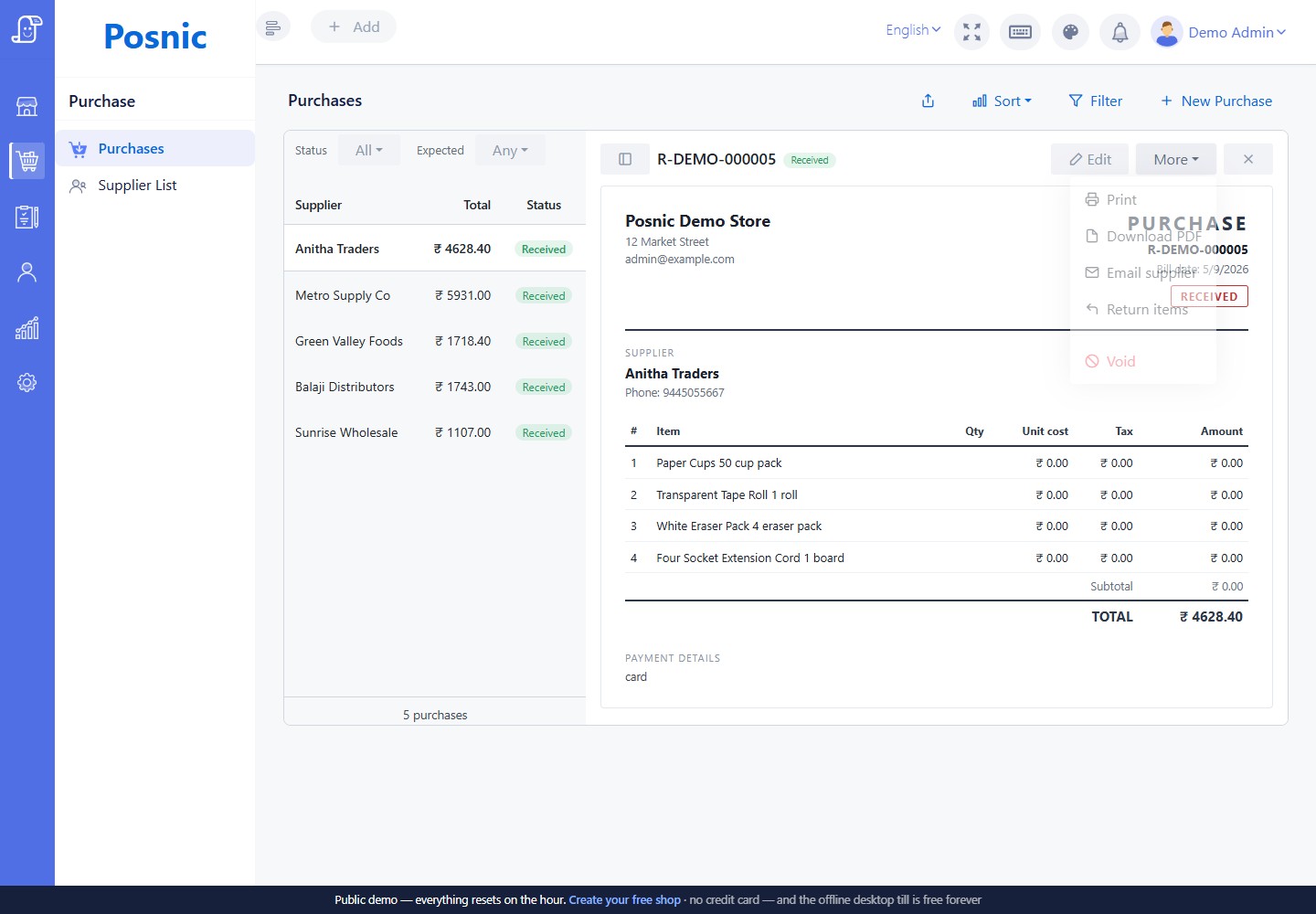Open the Expected Any filter dropdown
Screen dimensions: 1316x914
pyautogui.click(x=510, y=150)
